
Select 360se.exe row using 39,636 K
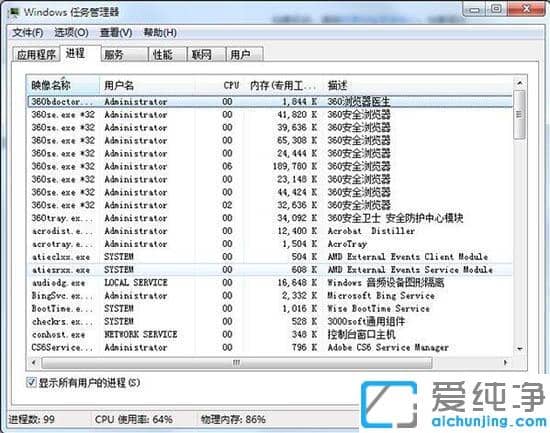click(x=270, y=128)
